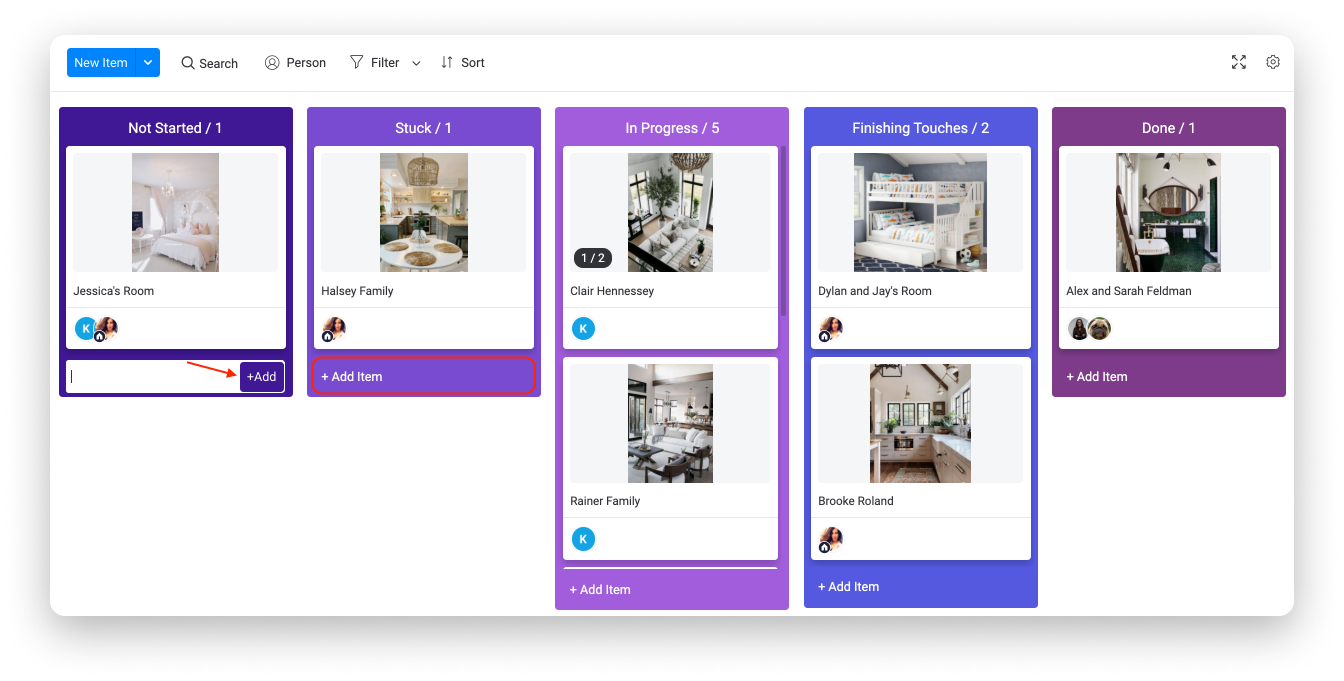Click the assignee avatar on Dylan and Jay's Room
Image resolution: width=1344 pixels, height=681 pixels.
pyautogui.click(x=831, y=329)
